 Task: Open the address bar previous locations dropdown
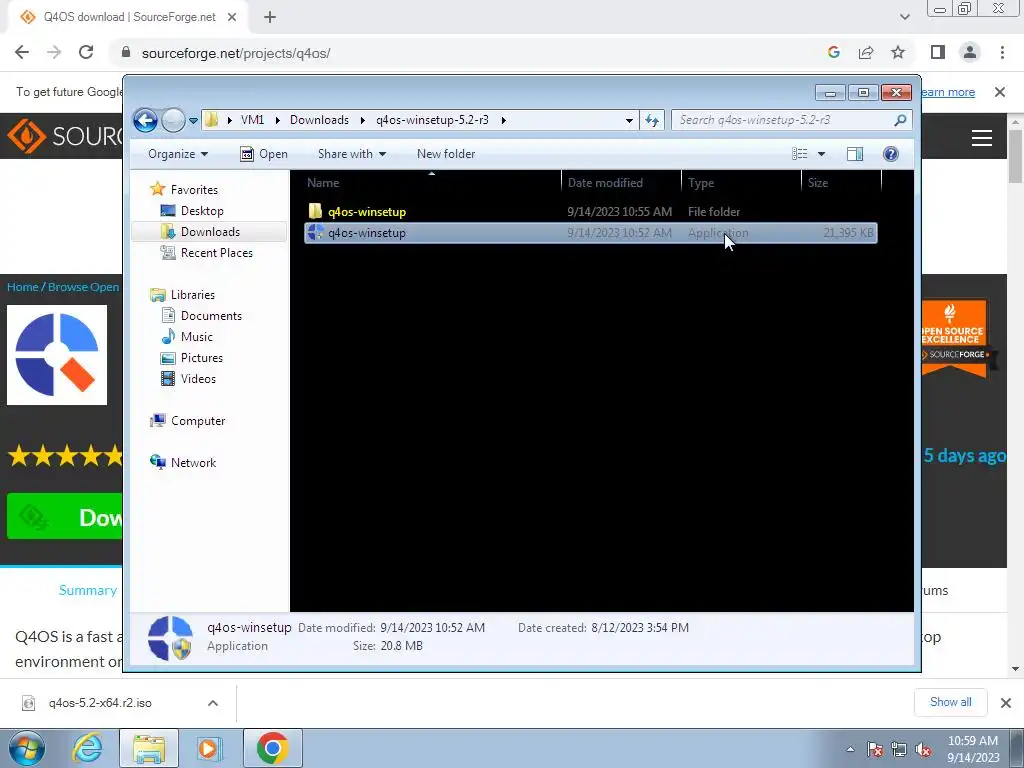pyautogui.click(x=629, y=120)
